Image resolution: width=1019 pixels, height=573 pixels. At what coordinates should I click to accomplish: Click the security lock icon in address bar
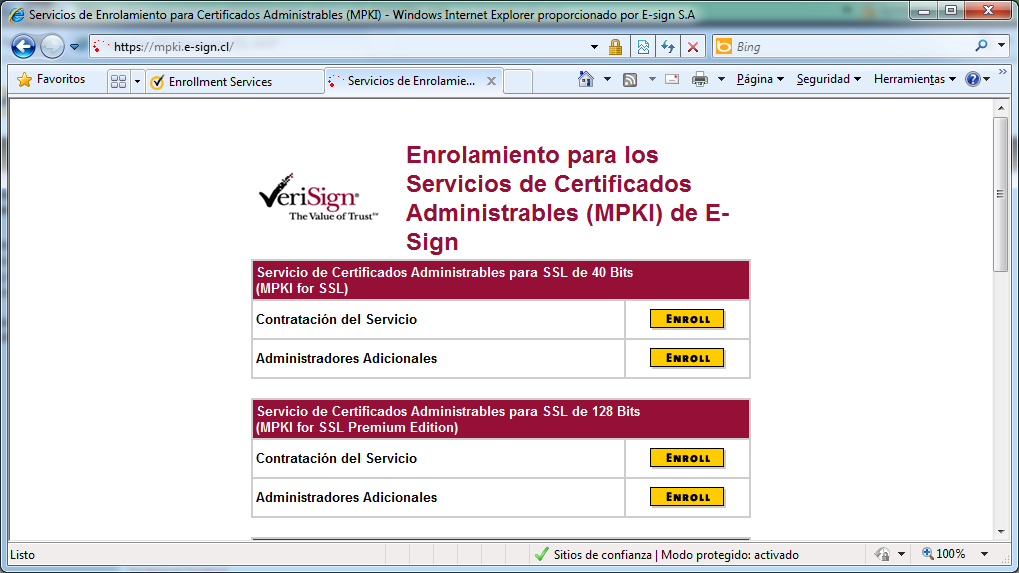click(616, 47)
